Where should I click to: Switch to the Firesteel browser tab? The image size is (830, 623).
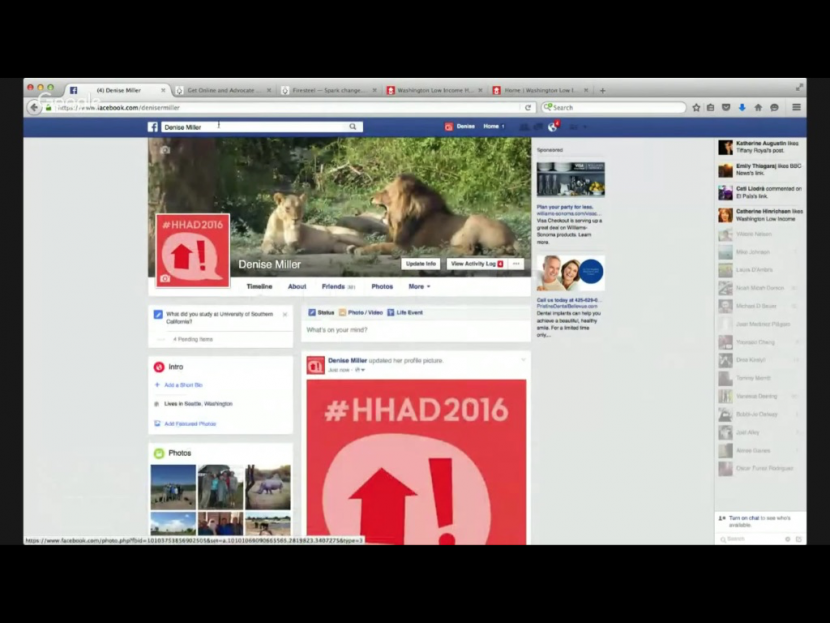click(x=329, y=91)
